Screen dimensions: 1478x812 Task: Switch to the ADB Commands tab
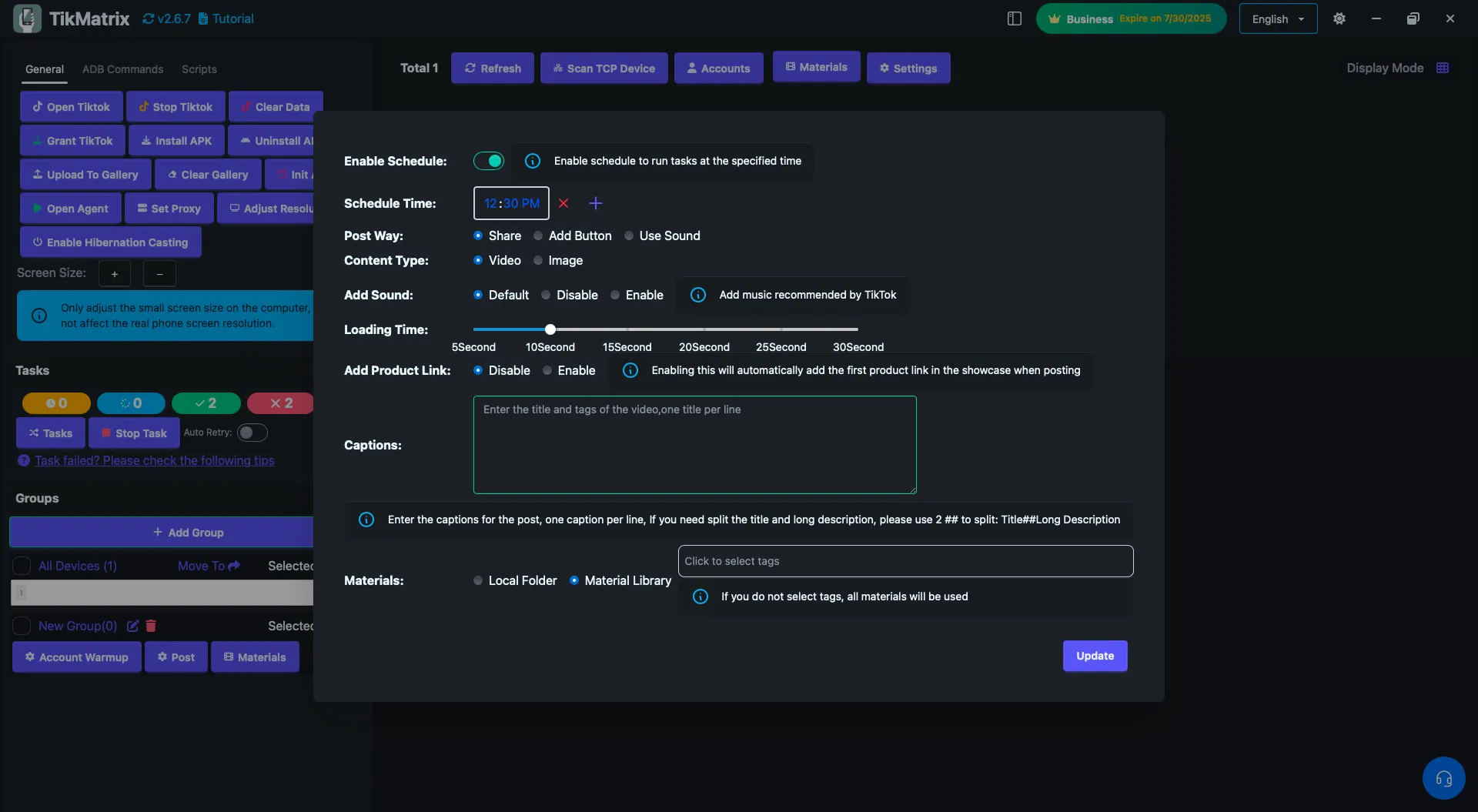pos(122,69)
